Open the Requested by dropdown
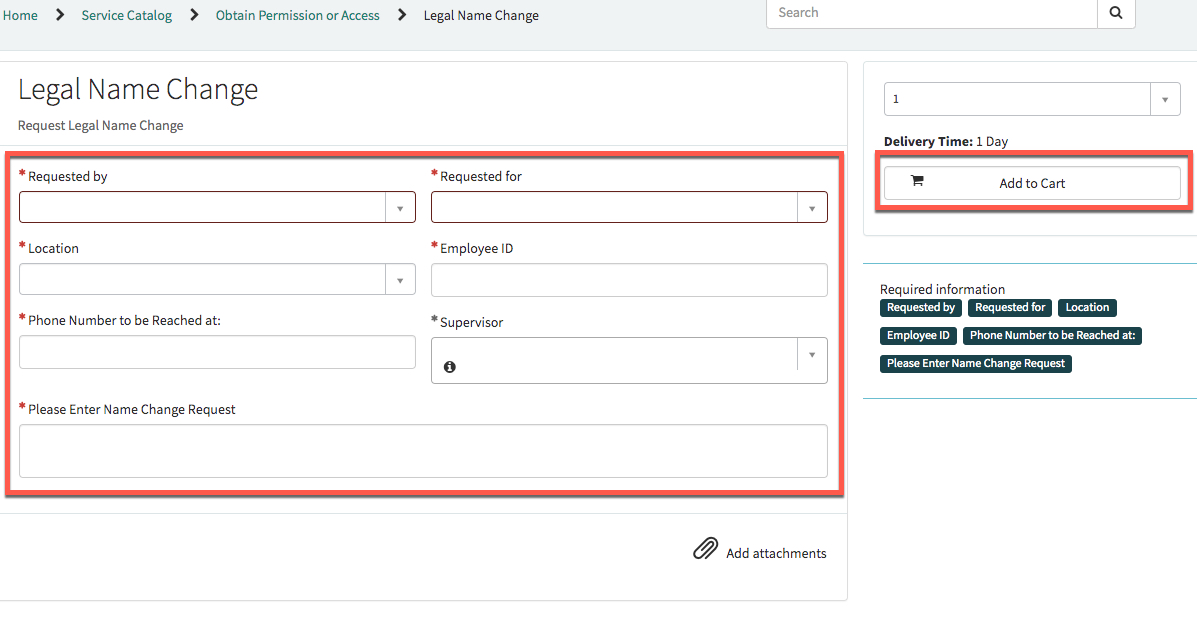The image size is (1197, 623). [400, 207]
